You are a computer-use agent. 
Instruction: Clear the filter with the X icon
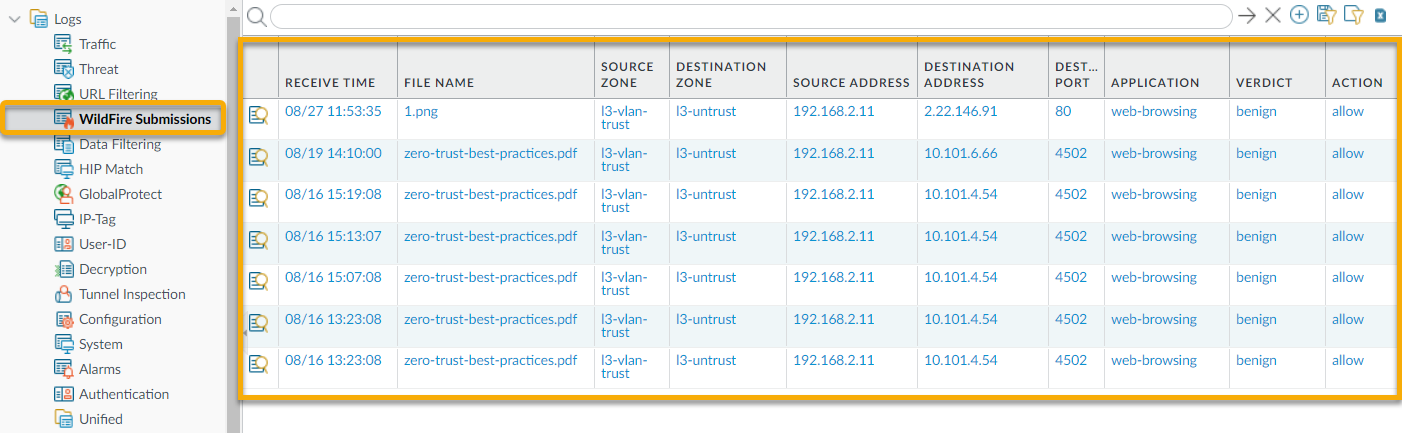(x=1272, y=15)
